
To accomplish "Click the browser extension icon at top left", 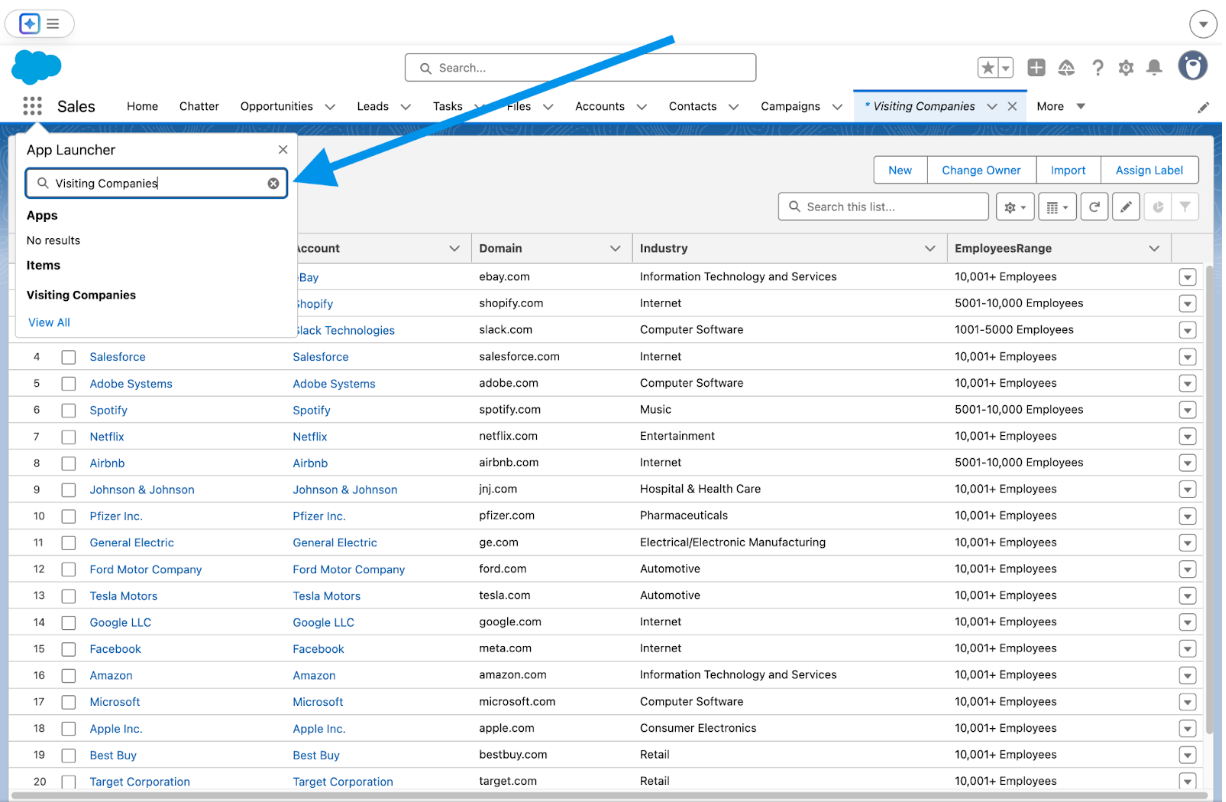I will (29, 23).
